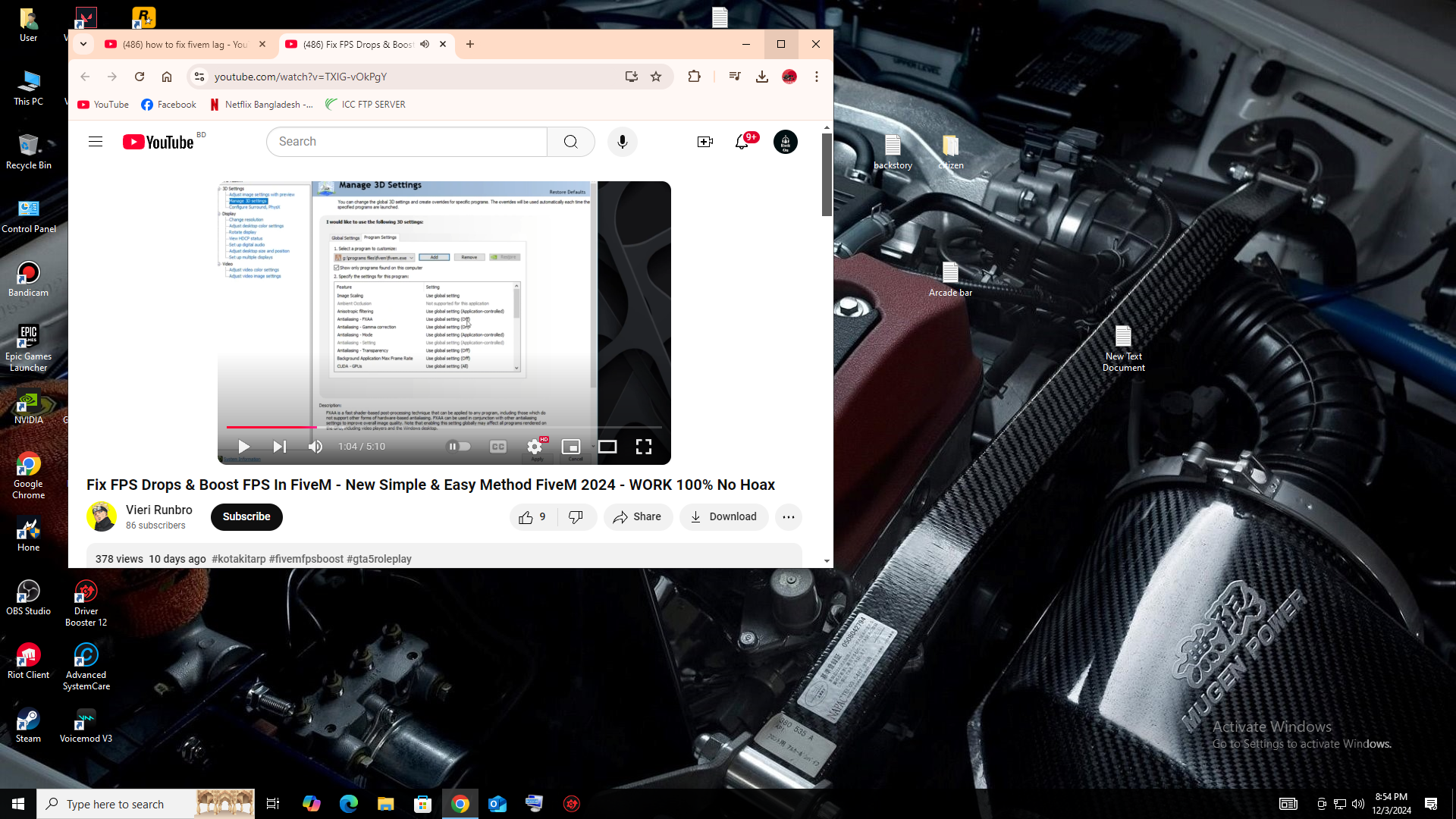Seek on the video progress bar

[x=455, y=427]
